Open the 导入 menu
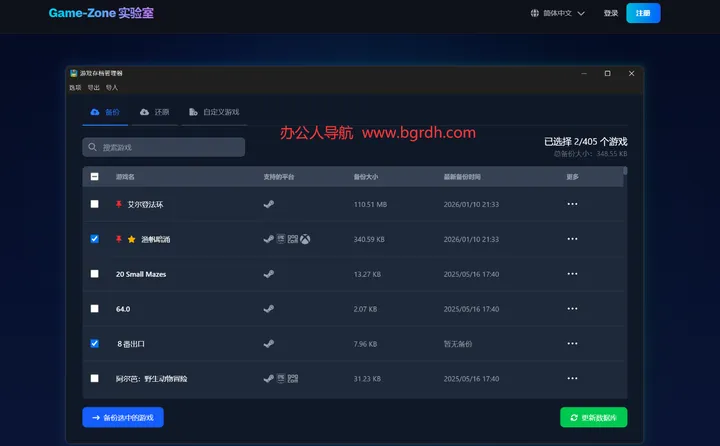 pos(112,88)
